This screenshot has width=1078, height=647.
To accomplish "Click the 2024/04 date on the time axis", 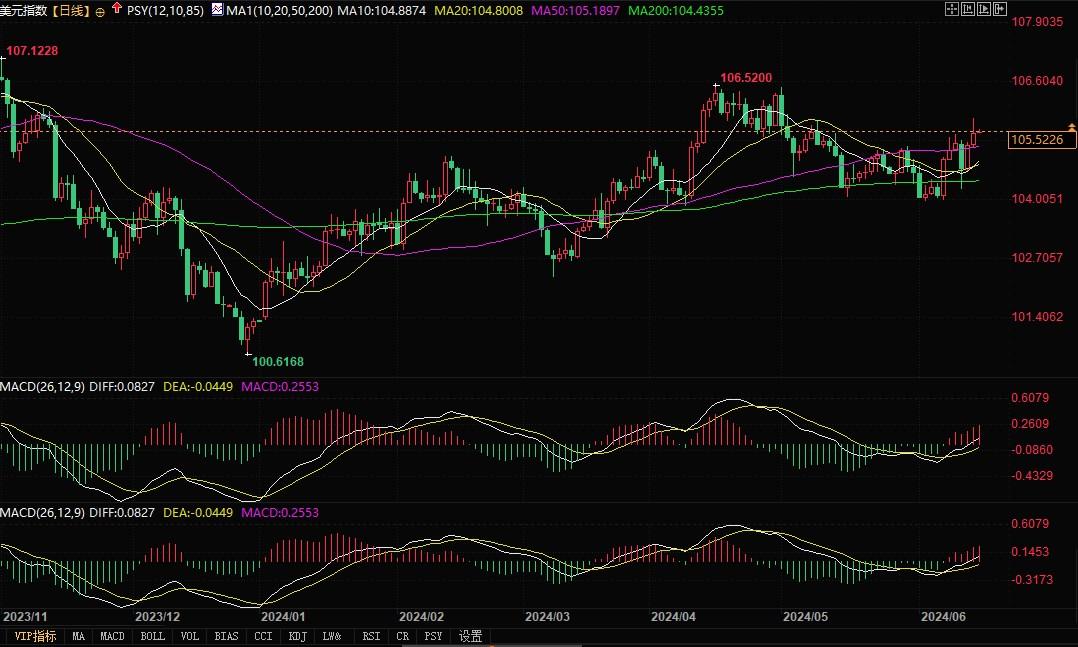I will coord(673,617).
